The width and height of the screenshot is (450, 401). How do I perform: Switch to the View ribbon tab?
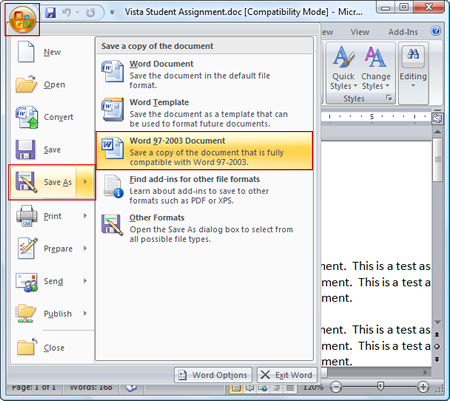(360, 32)
